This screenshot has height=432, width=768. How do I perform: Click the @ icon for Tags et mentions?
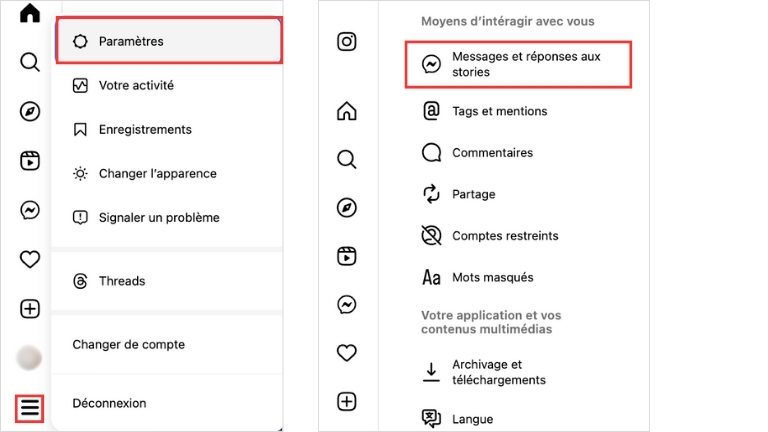[431, 111]
